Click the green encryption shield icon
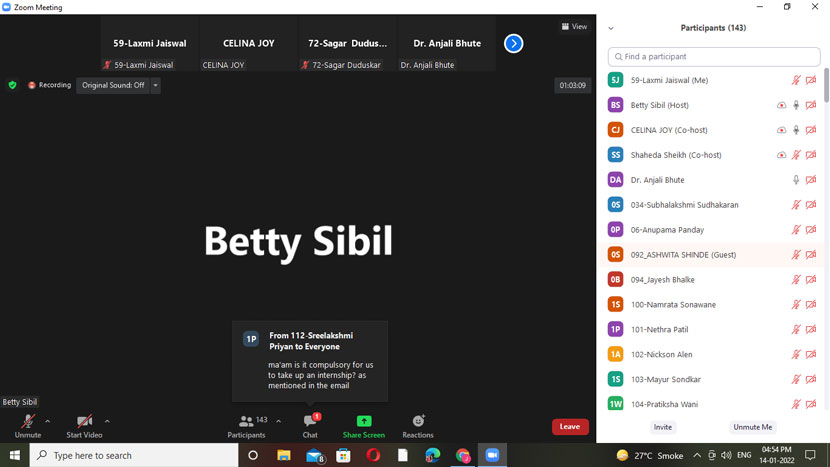 click(12, 85)
